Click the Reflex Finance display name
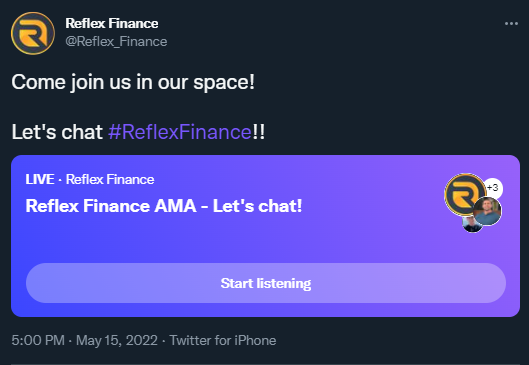 tap(112, 24)
